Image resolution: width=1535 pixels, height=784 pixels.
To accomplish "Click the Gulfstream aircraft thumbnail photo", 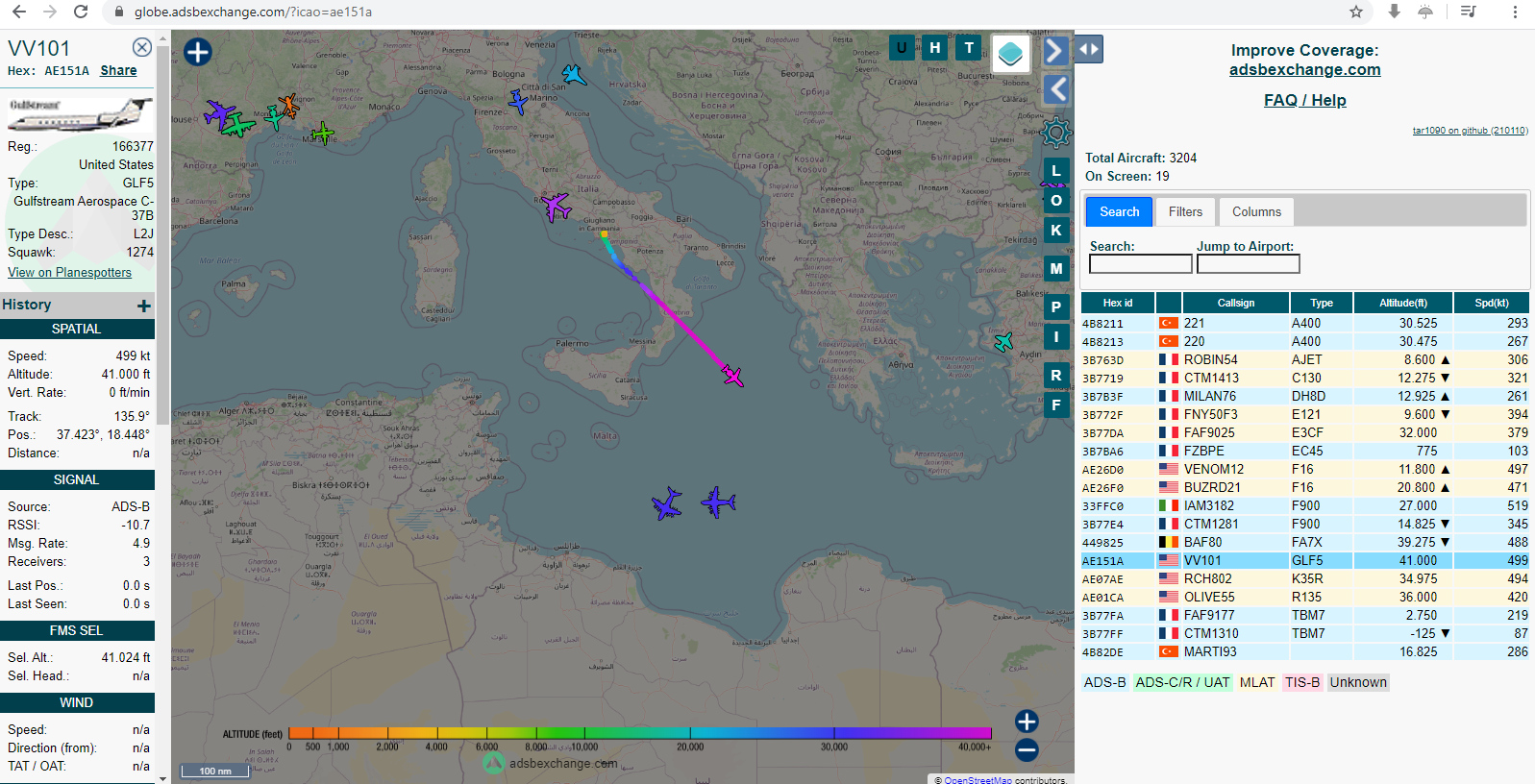I will coord(79,113).
